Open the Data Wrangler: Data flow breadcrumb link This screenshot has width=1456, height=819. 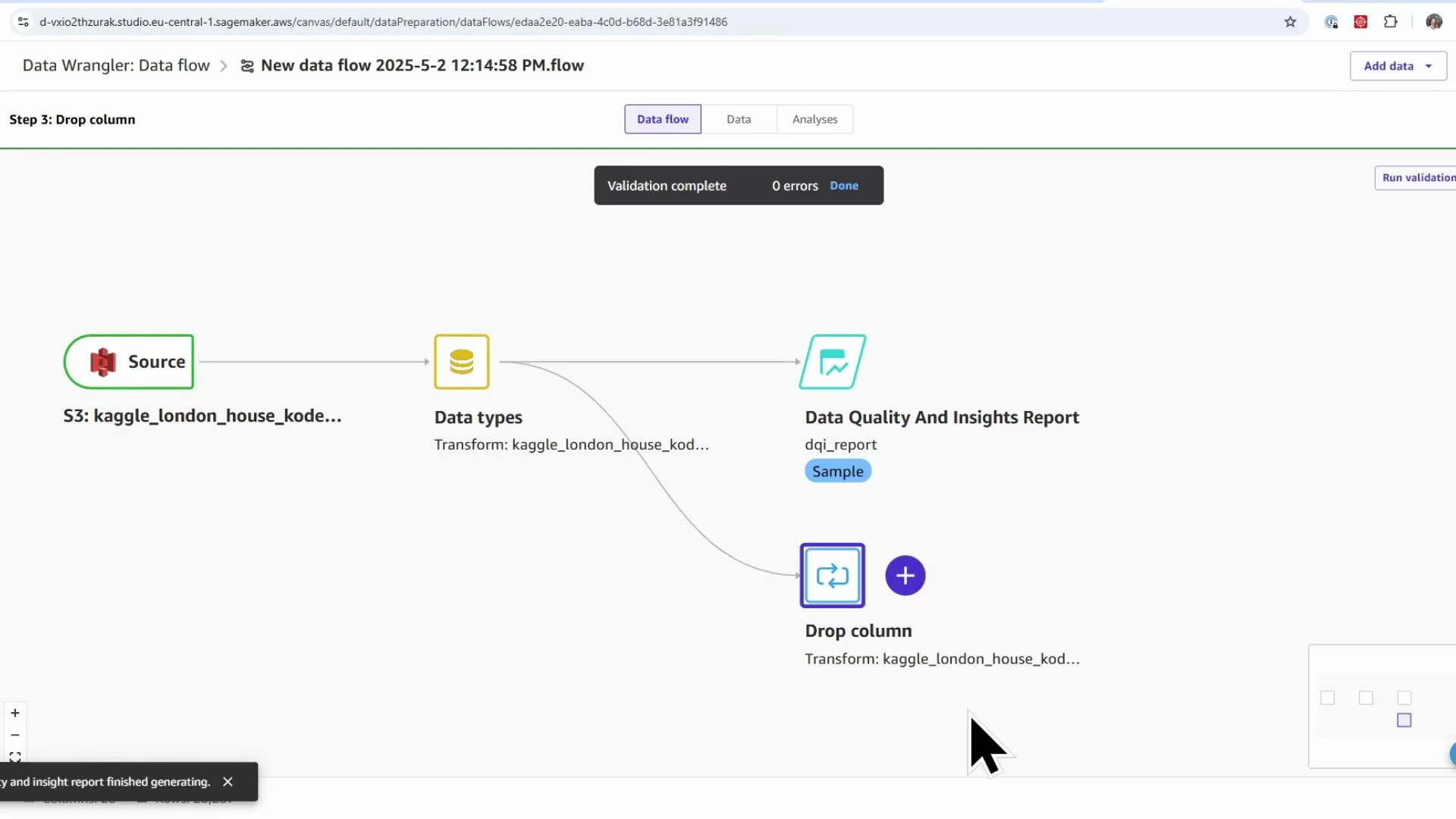coord(115,65)
